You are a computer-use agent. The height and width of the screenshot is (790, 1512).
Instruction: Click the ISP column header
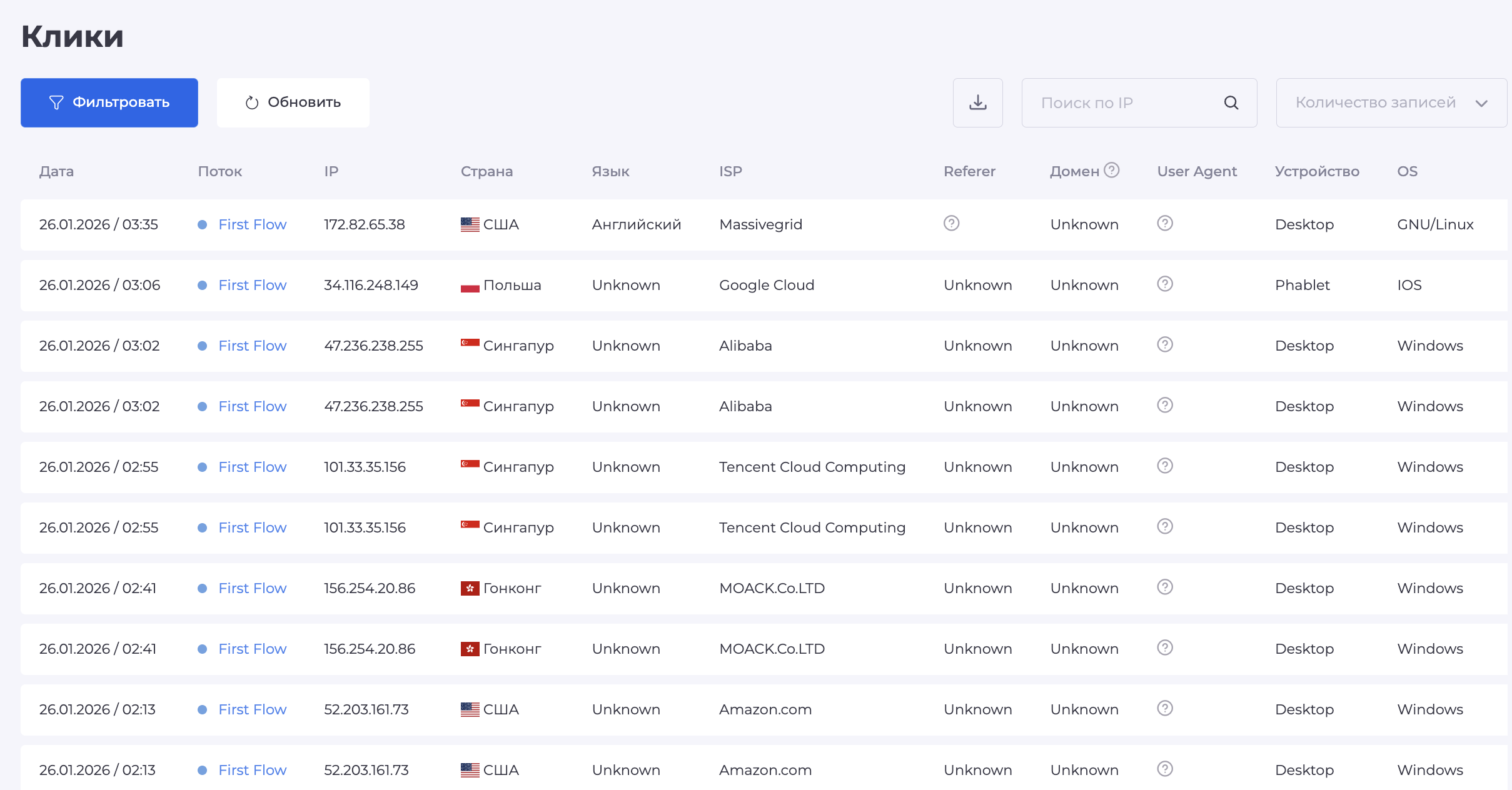pyautogui.click(x=730, y=171)
